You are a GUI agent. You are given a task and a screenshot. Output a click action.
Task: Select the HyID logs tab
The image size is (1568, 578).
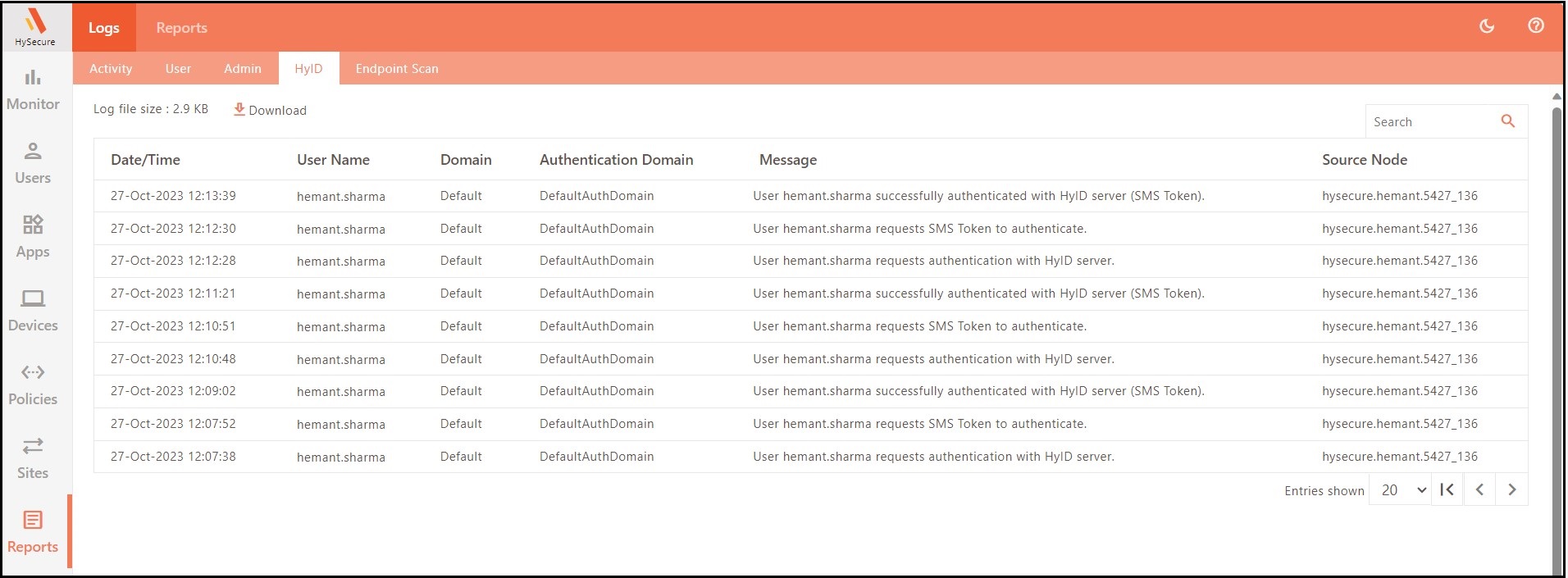click(x=309, y=69)
